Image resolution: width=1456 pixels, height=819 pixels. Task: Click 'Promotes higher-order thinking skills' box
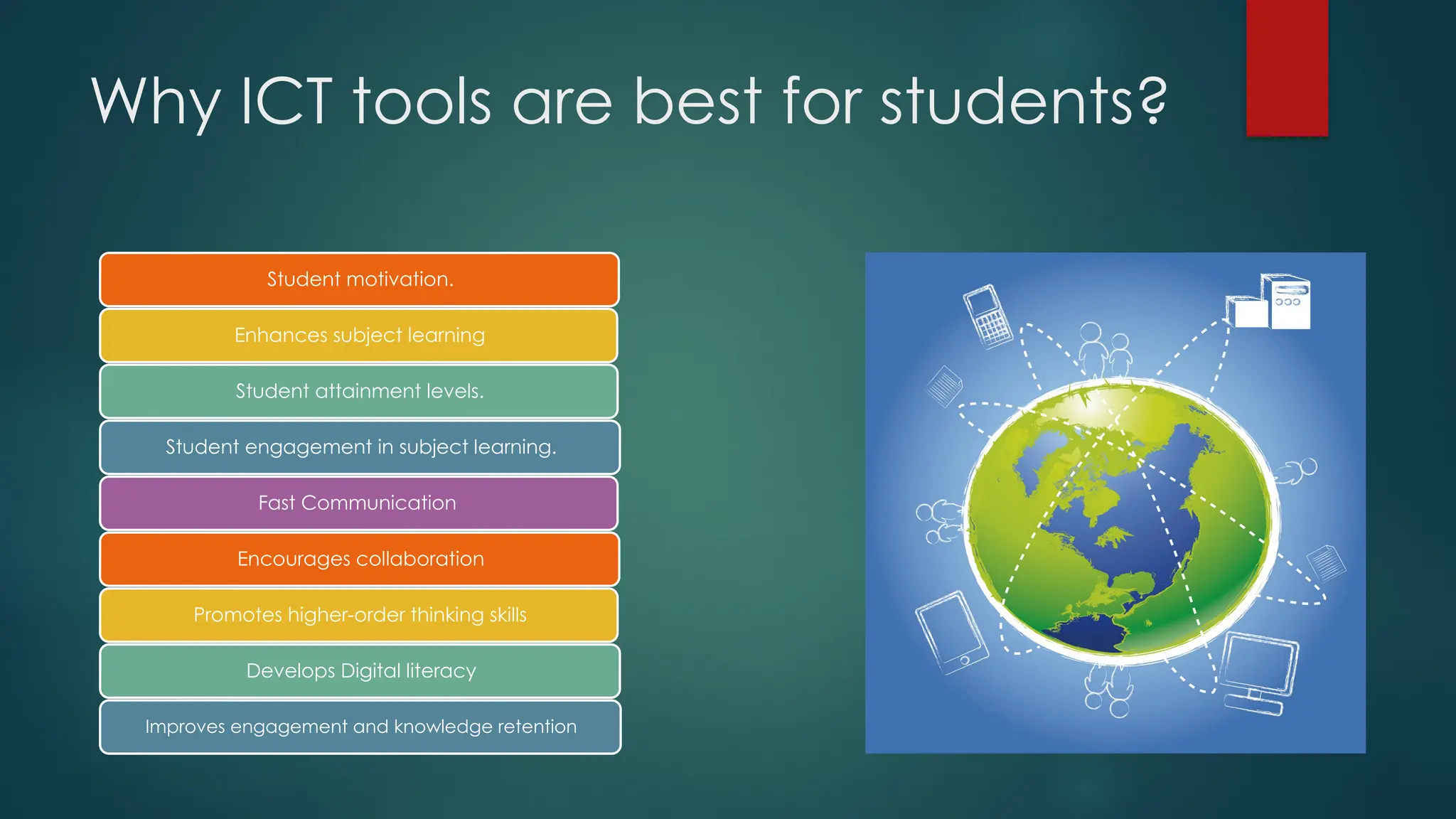[x=359, y=615]
